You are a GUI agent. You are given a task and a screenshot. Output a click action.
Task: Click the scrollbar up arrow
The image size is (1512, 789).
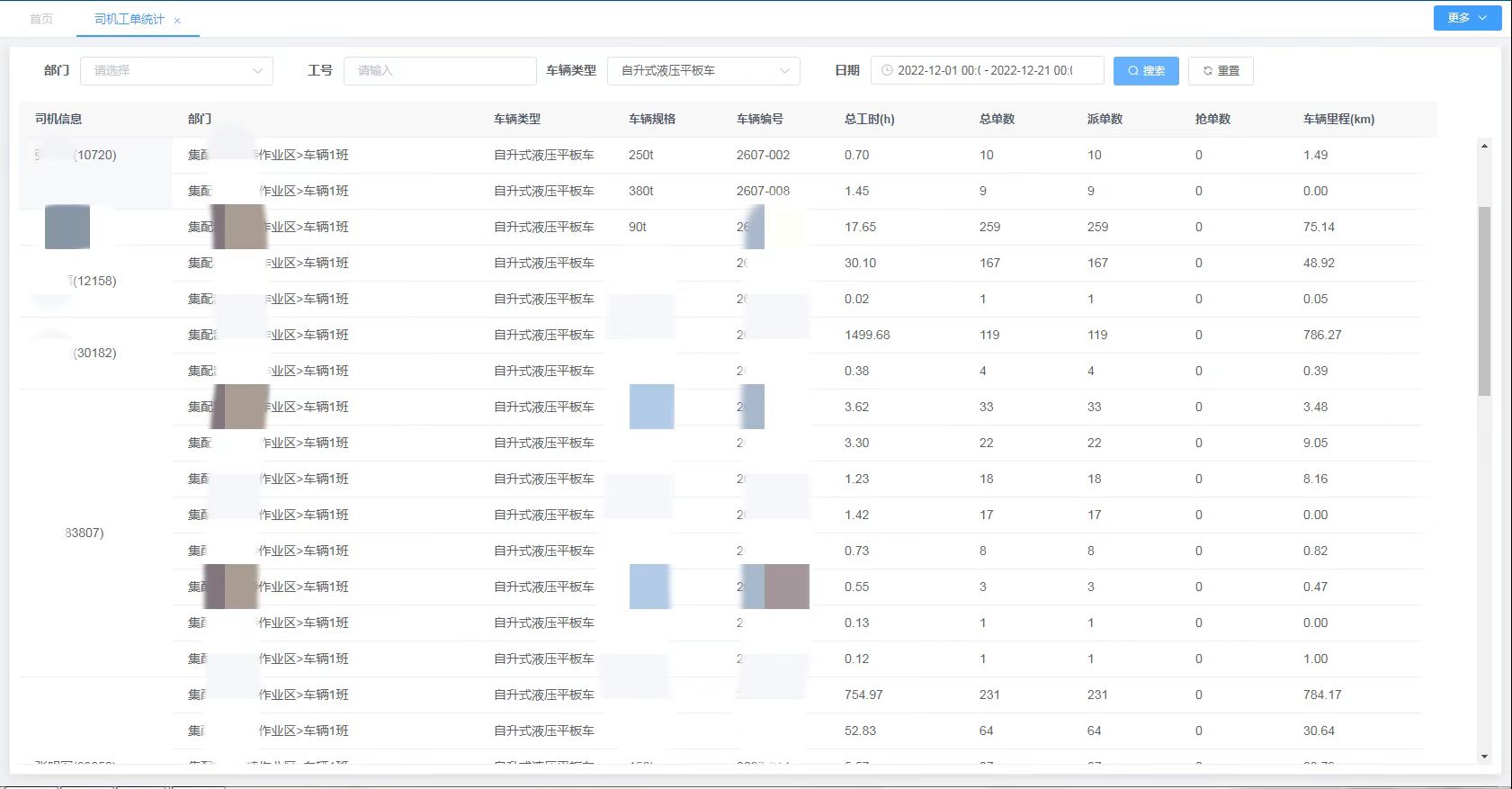click(x=1484, y=146)
